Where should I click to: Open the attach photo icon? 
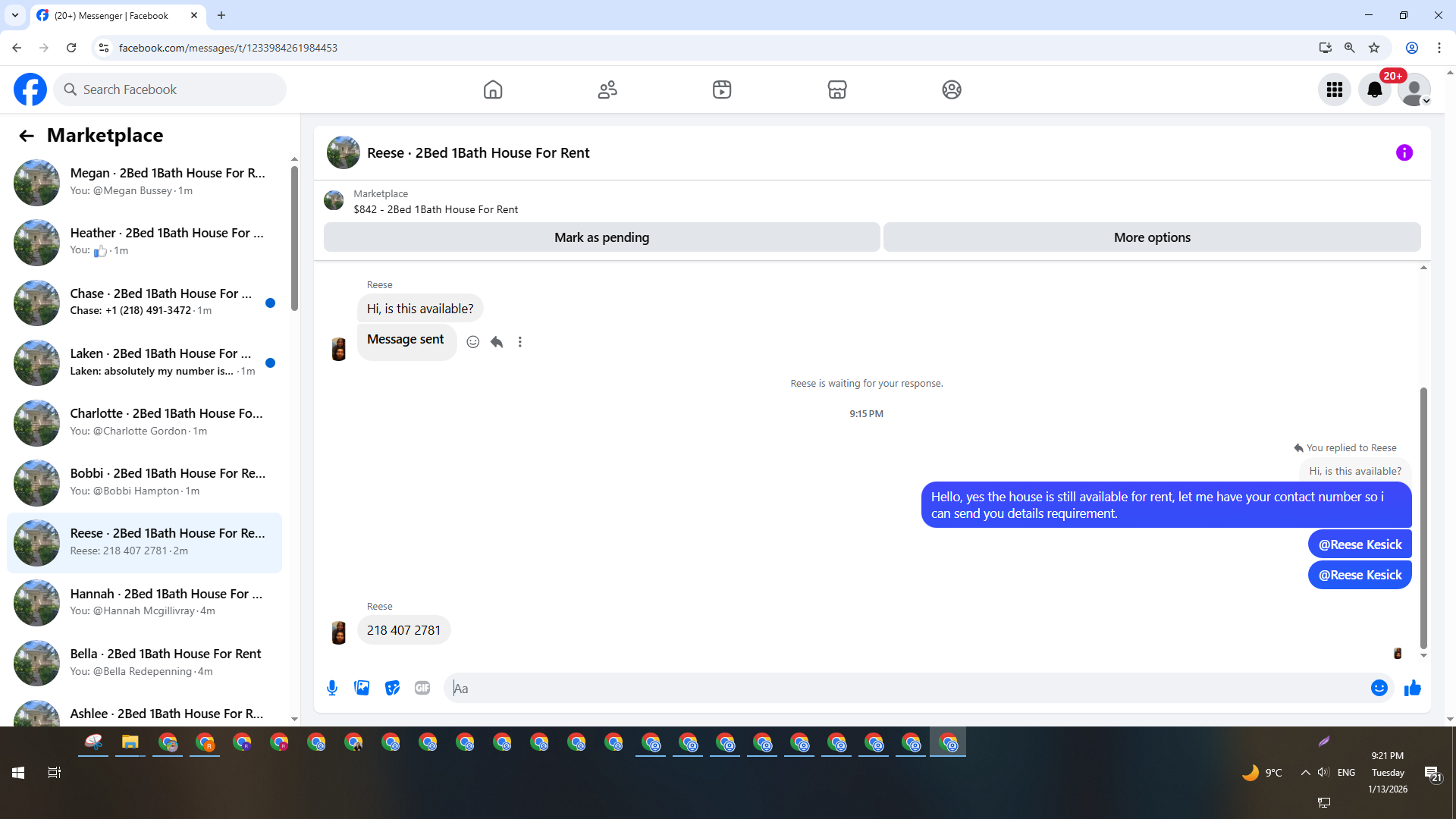[362, 688]
